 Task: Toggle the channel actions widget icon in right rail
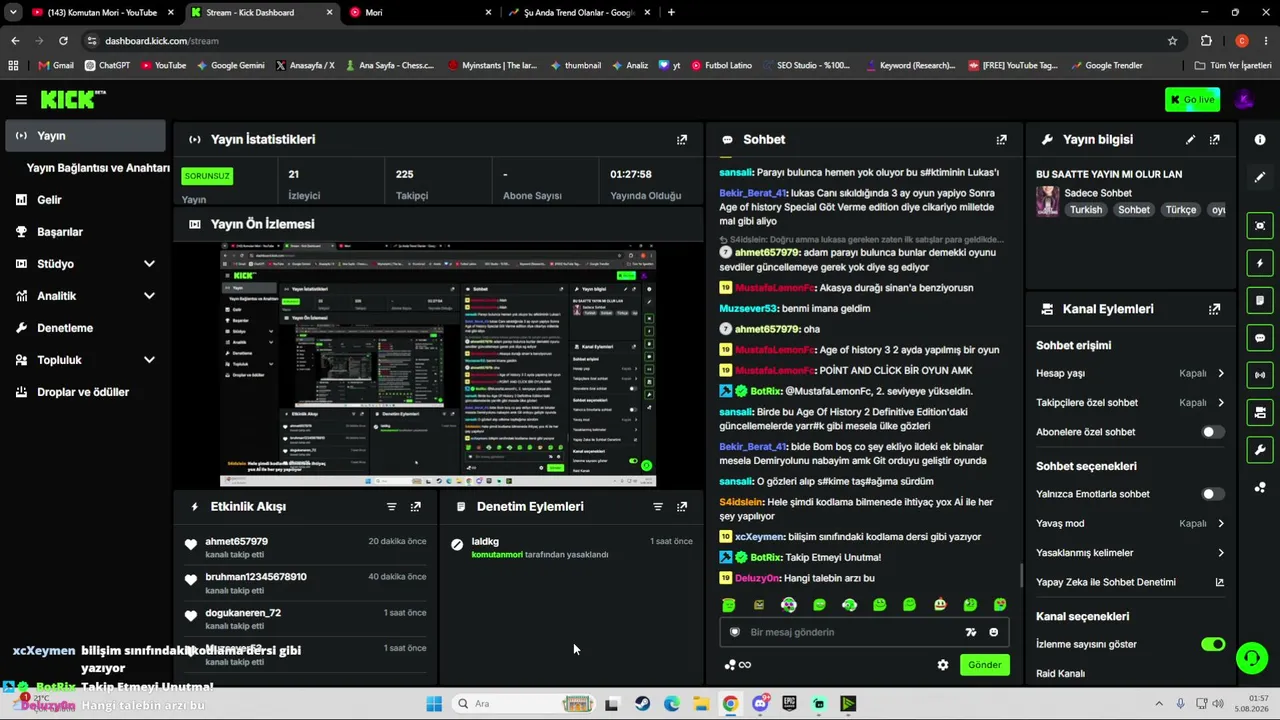(x=1260, y=412)
